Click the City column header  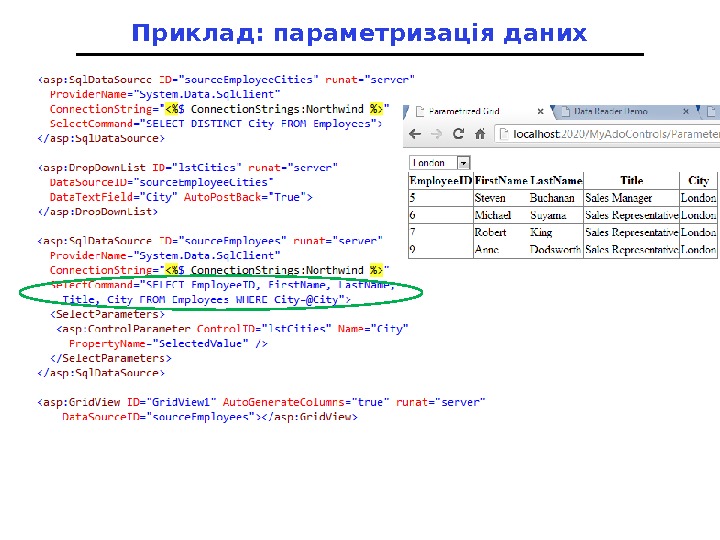698,180
